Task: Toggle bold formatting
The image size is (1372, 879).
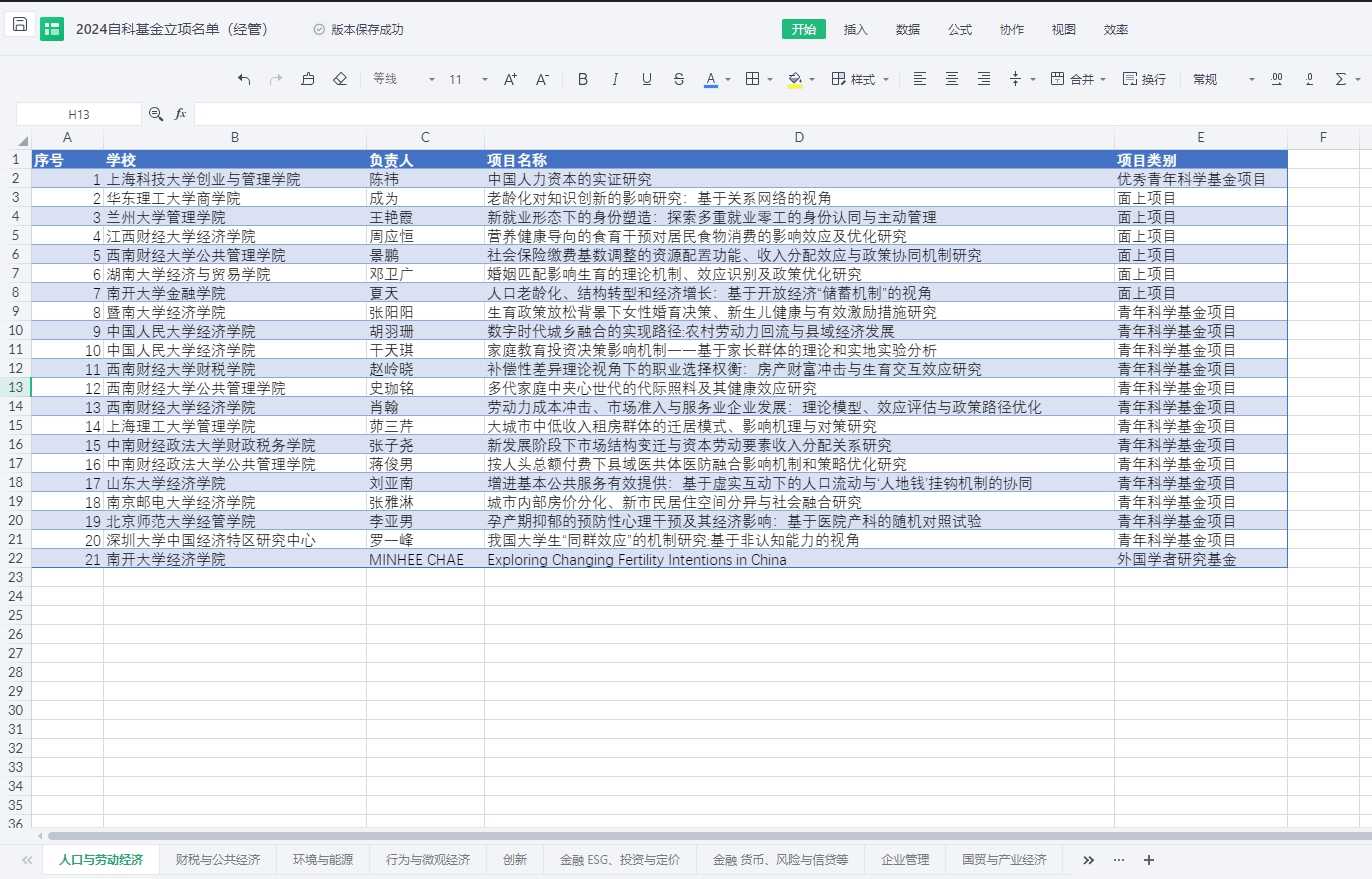Action: click(583, 79)
